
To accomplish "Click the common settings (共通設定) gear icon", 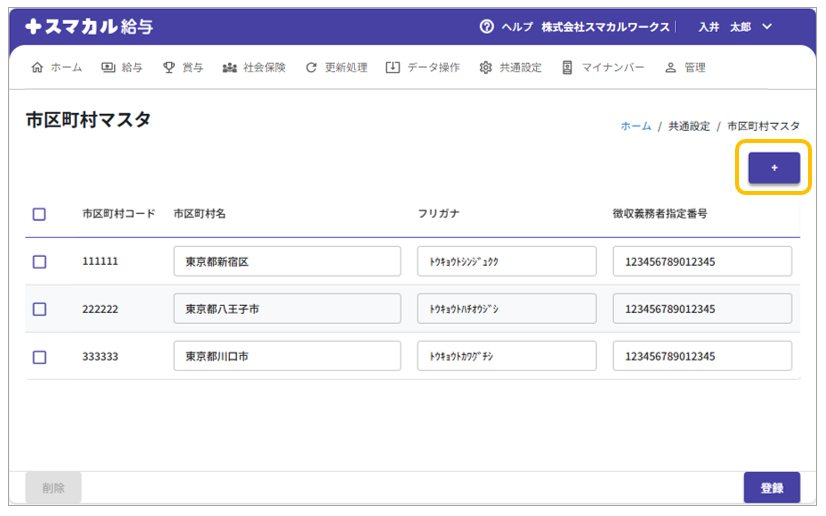I will click(486, 68).
